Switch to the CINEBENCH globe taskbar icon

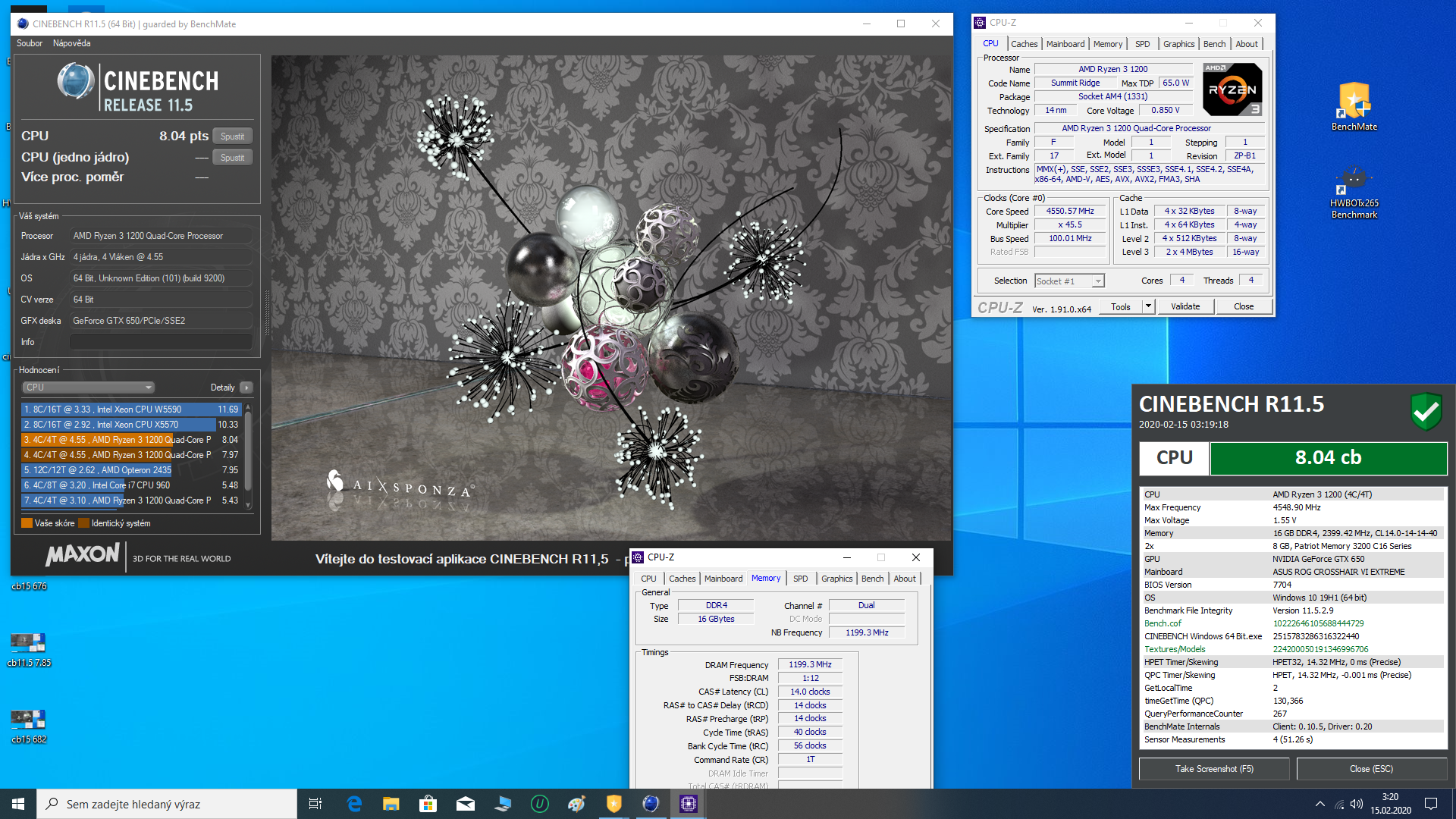(651, 804)
